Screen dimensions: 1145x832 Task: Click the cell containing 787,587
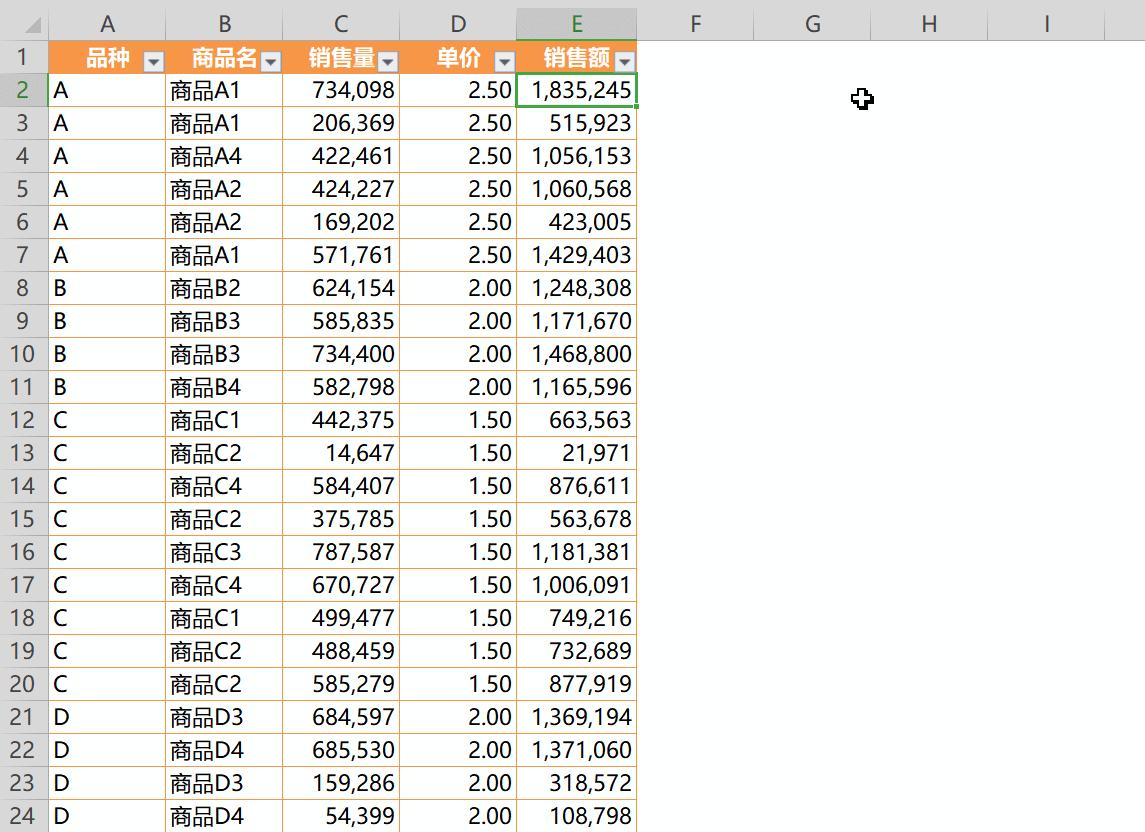341,552
